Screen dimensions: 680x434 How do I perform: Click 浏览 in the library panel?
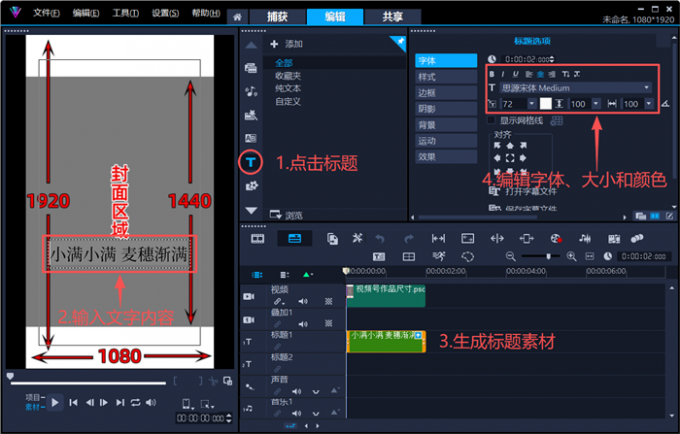tap(286, 215)
